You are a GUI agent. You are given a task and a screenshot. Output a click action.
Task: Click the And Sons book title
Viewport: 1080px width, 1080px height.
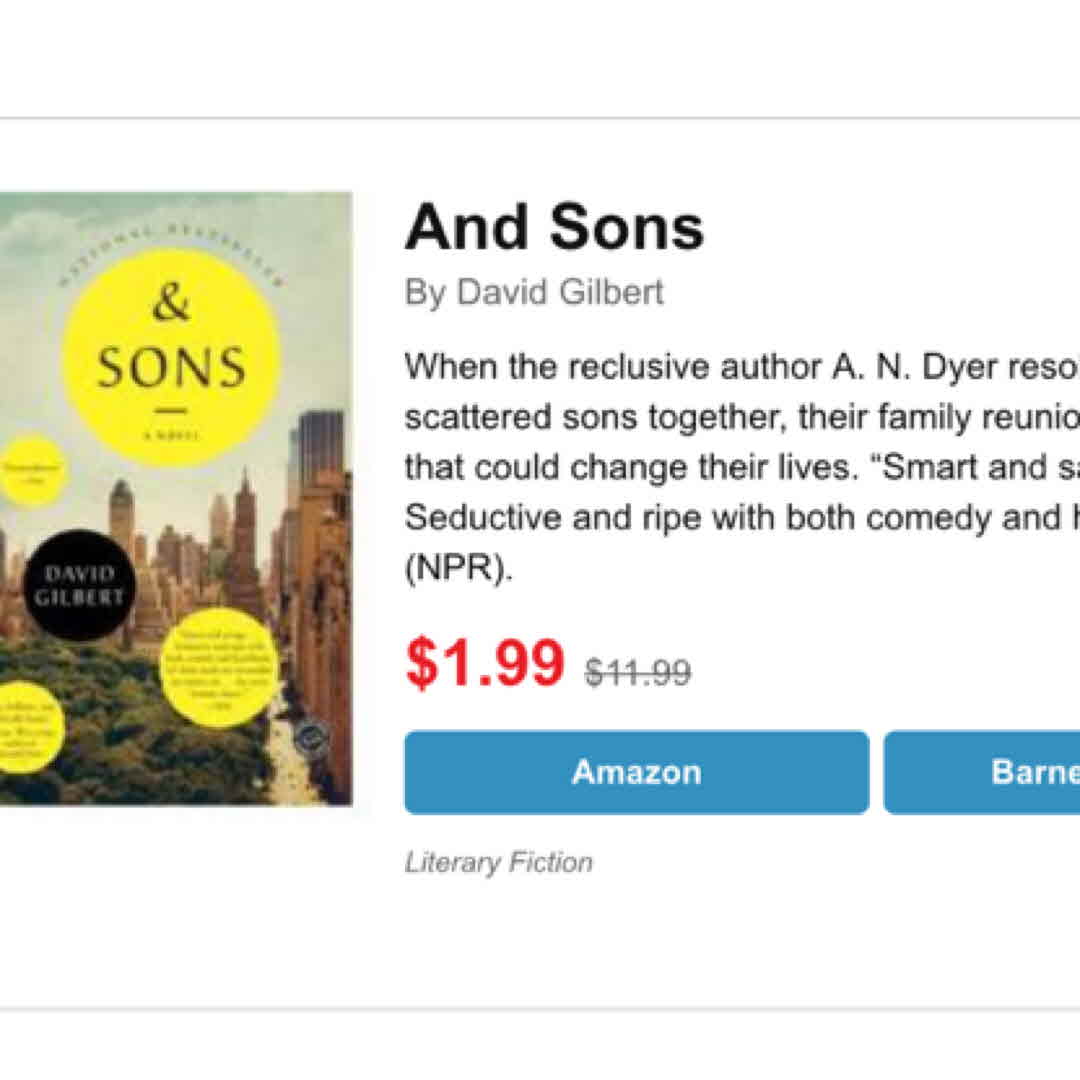click(x=554, y=228)
